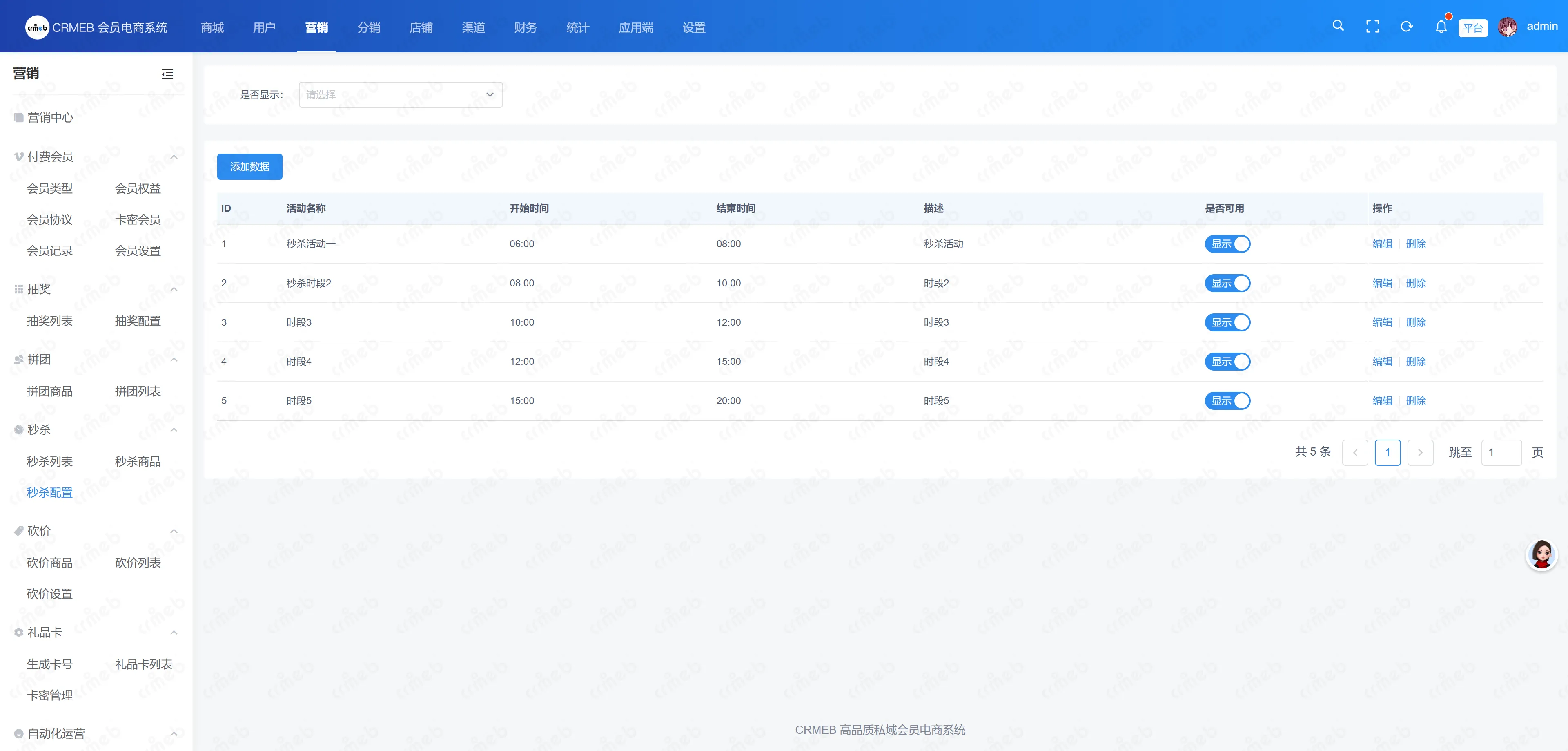The image size is (1568, 751).
Task: Click the refresh page icon
Action: (1407, 26)
